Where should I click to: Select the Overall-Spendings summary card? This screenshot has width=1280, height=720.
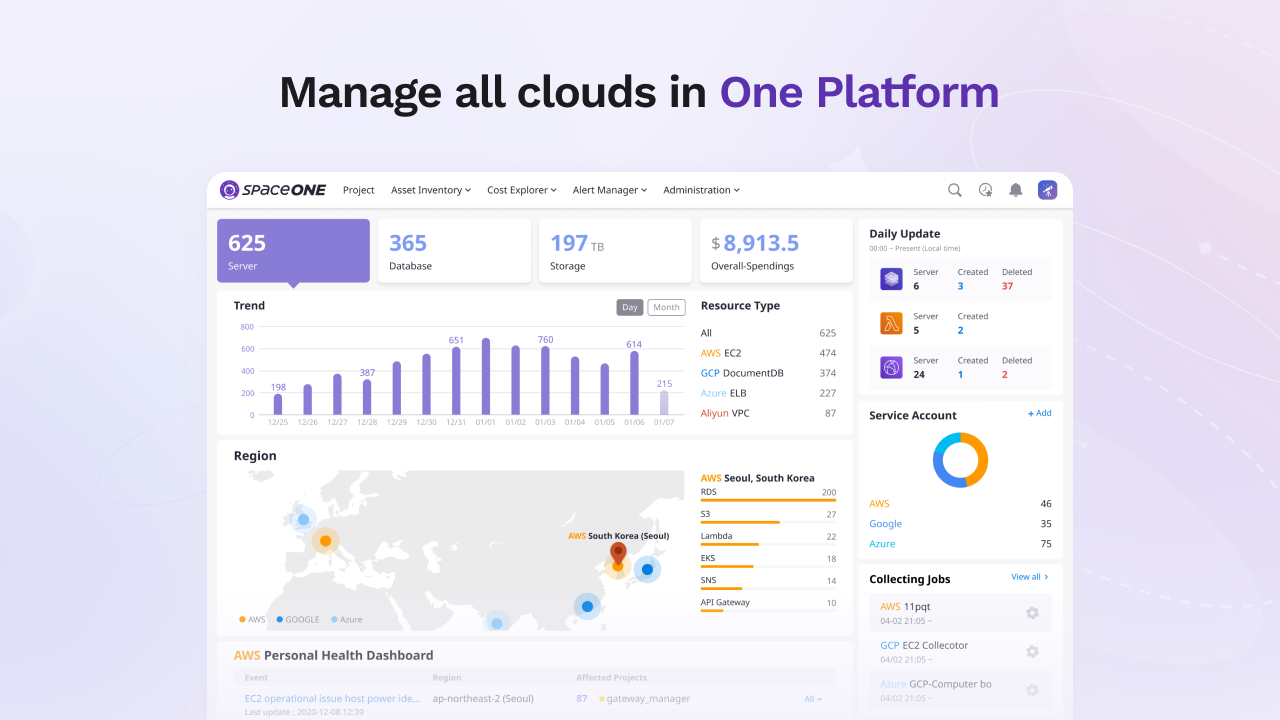click(776, 251)
